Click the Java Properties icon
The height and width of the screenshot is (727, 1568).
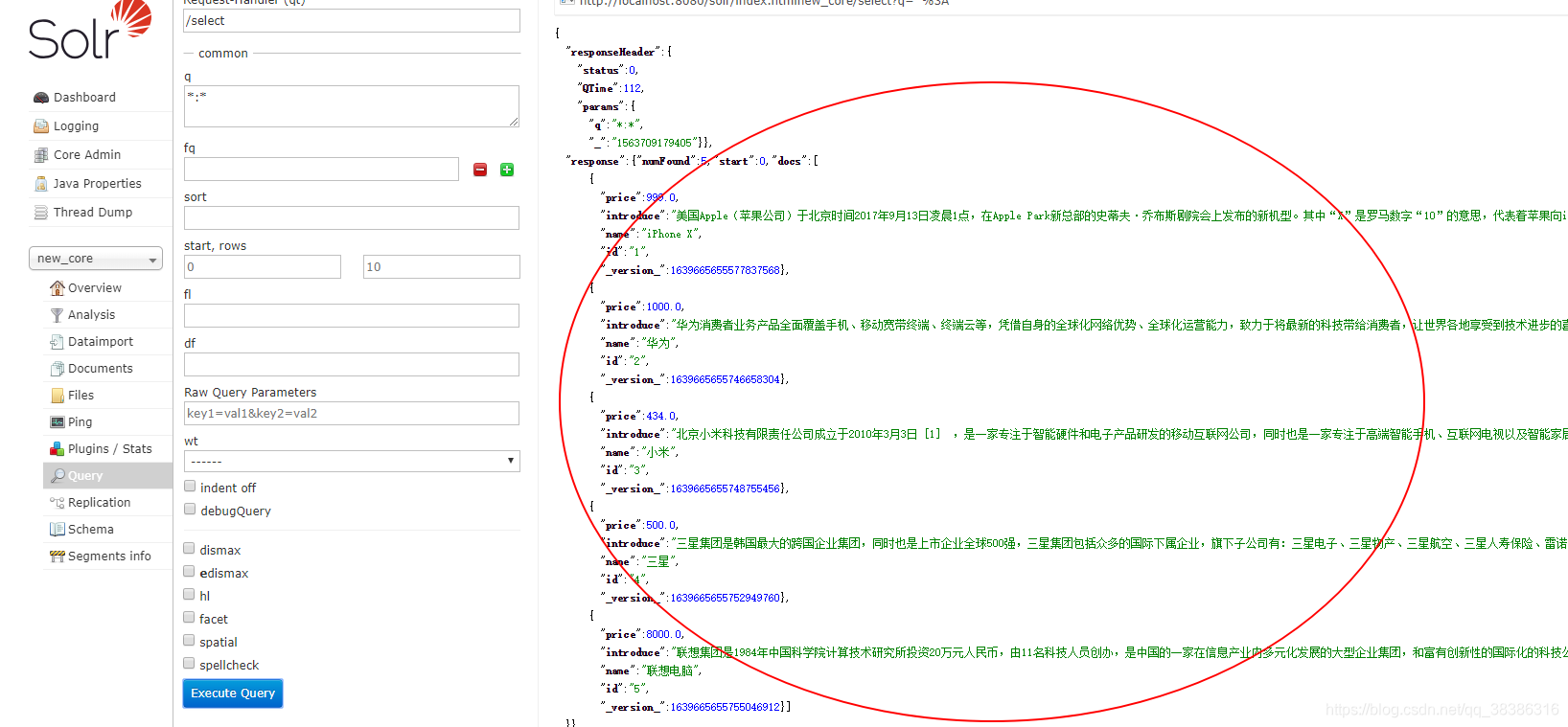[41, 184]
